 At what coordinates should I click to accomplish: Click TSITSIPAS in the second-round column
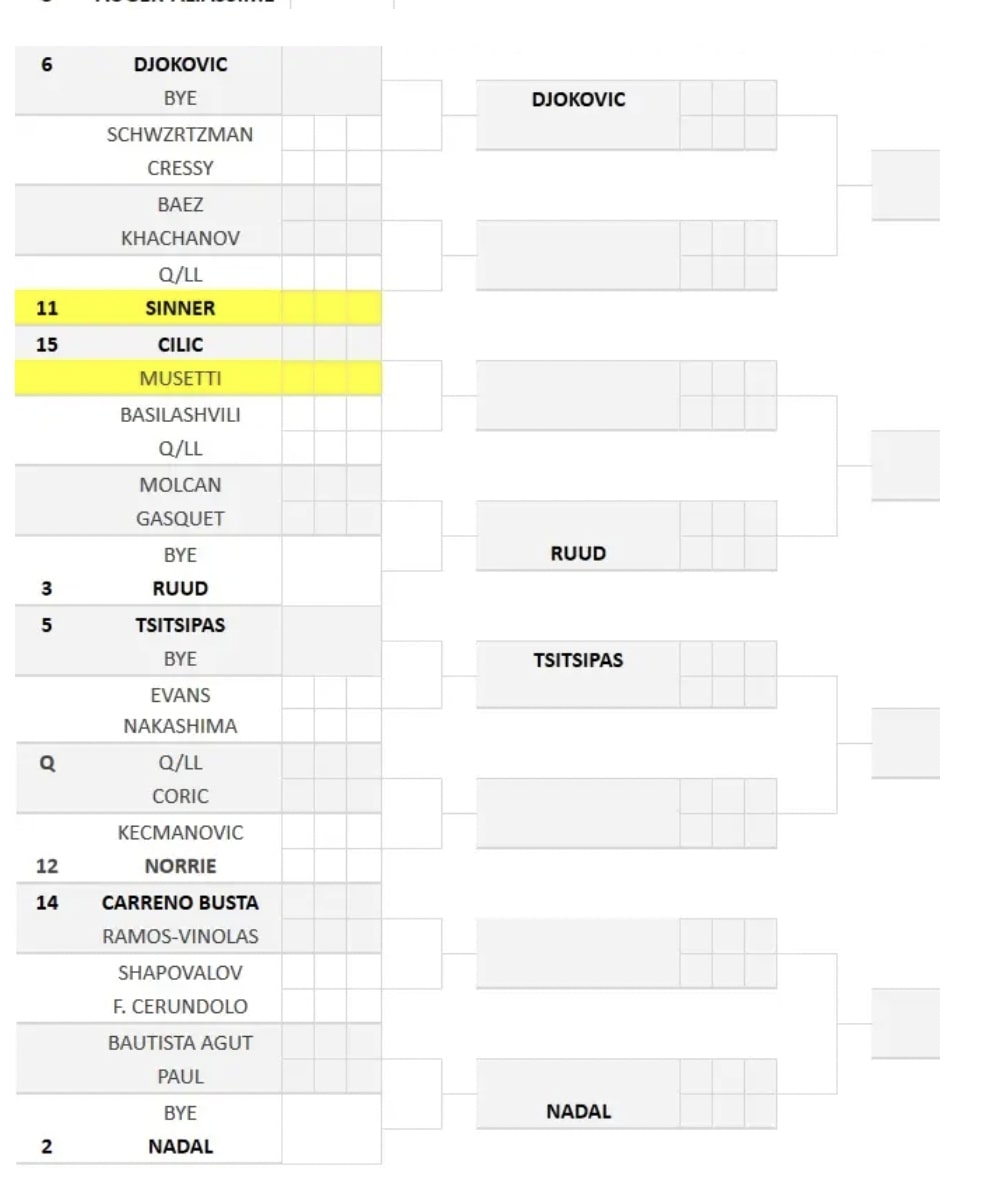pyautogui.click(x=578, y=661)
